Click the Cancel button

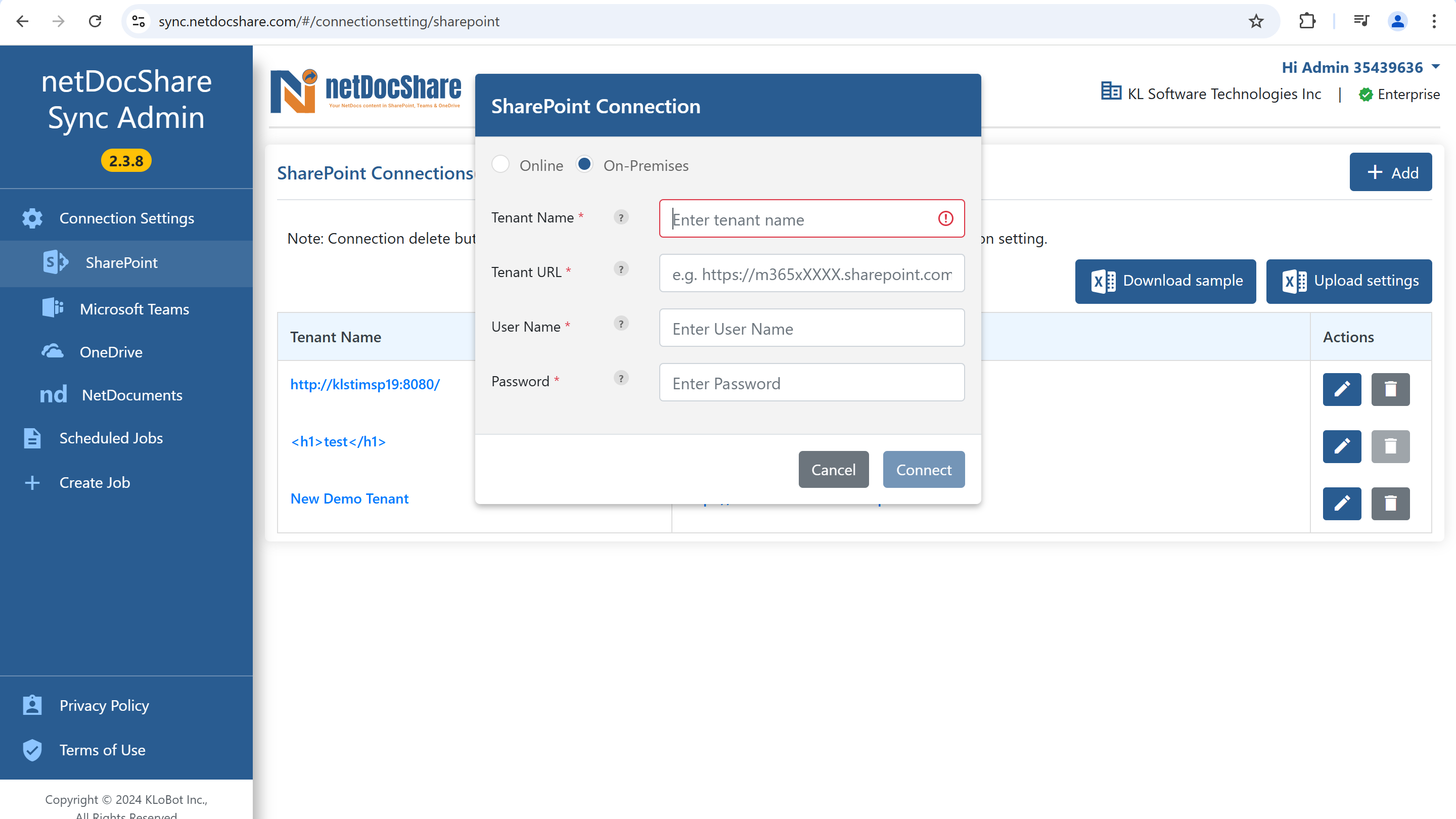833,469
